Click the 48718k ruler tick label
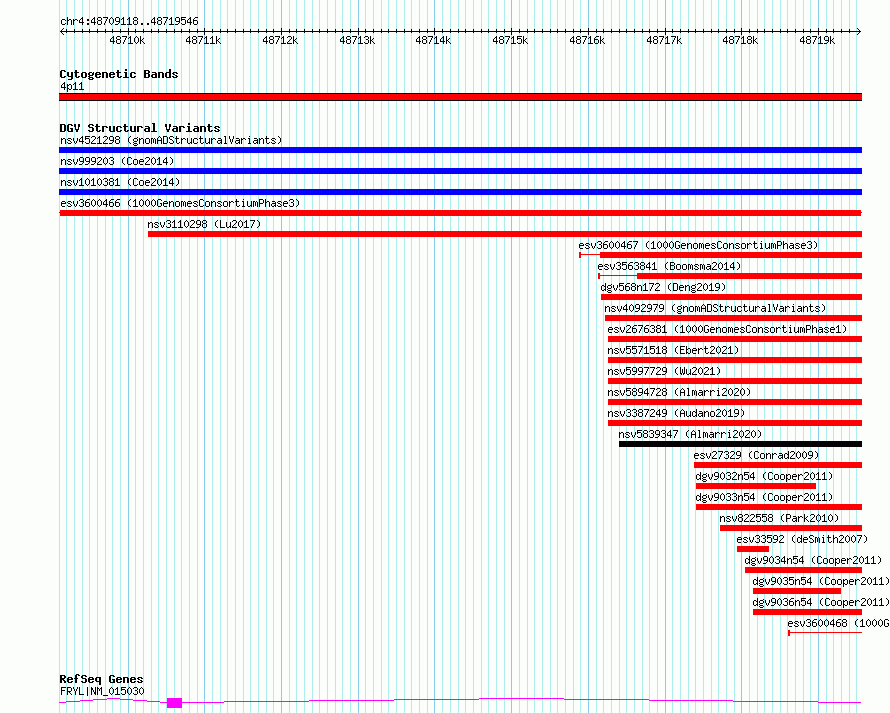Viewport: 890px width, 713px height. (x=740, y=40)
